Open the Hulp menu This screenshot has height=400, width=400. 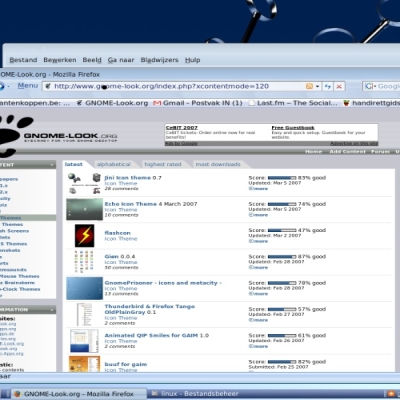[x=193, y=60]
